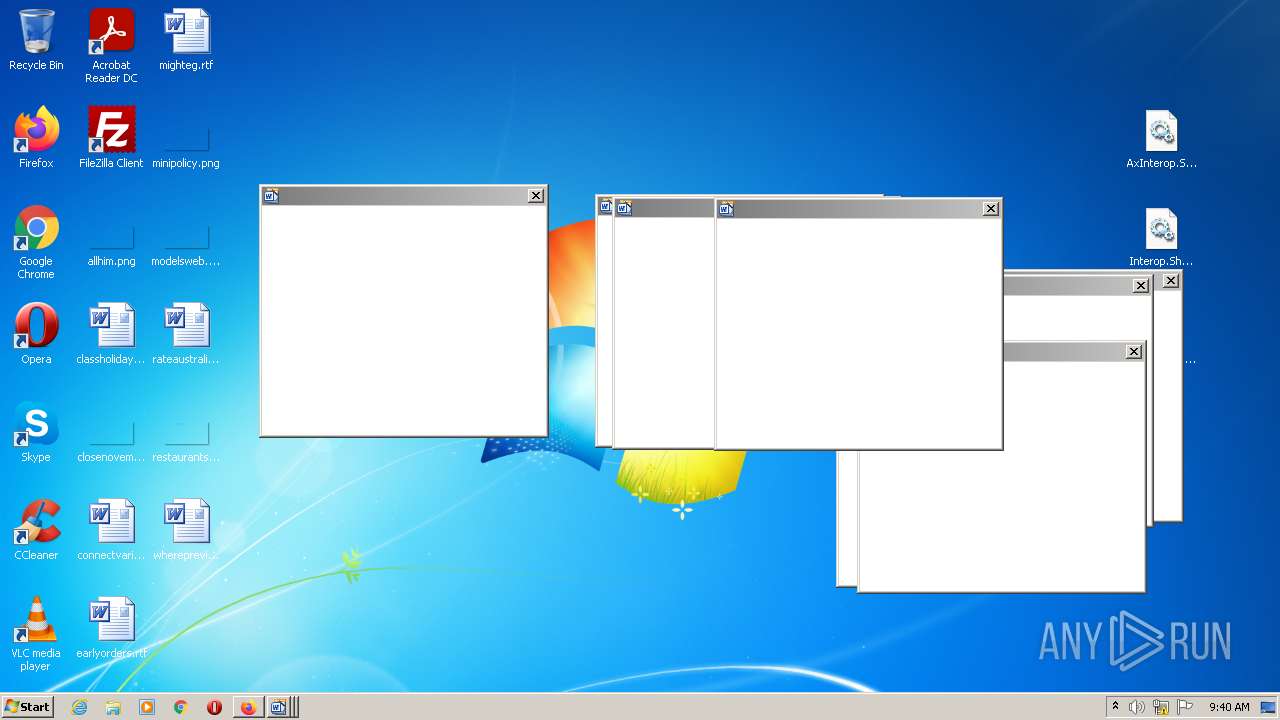
Task: Open the Start menu
Action: click(x=27, y=707)
